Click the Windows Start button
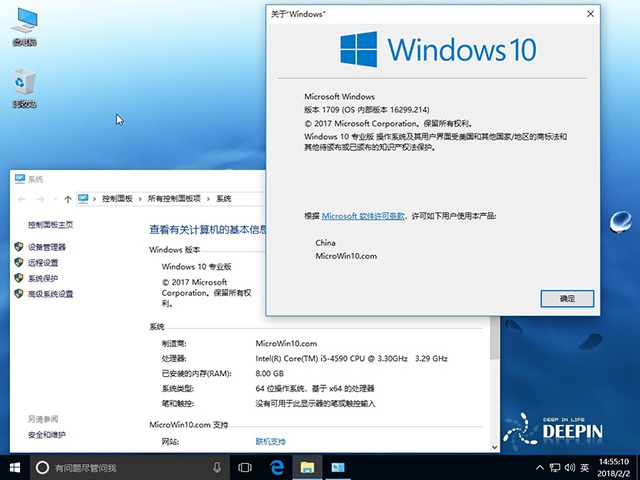 coord(15,467)
